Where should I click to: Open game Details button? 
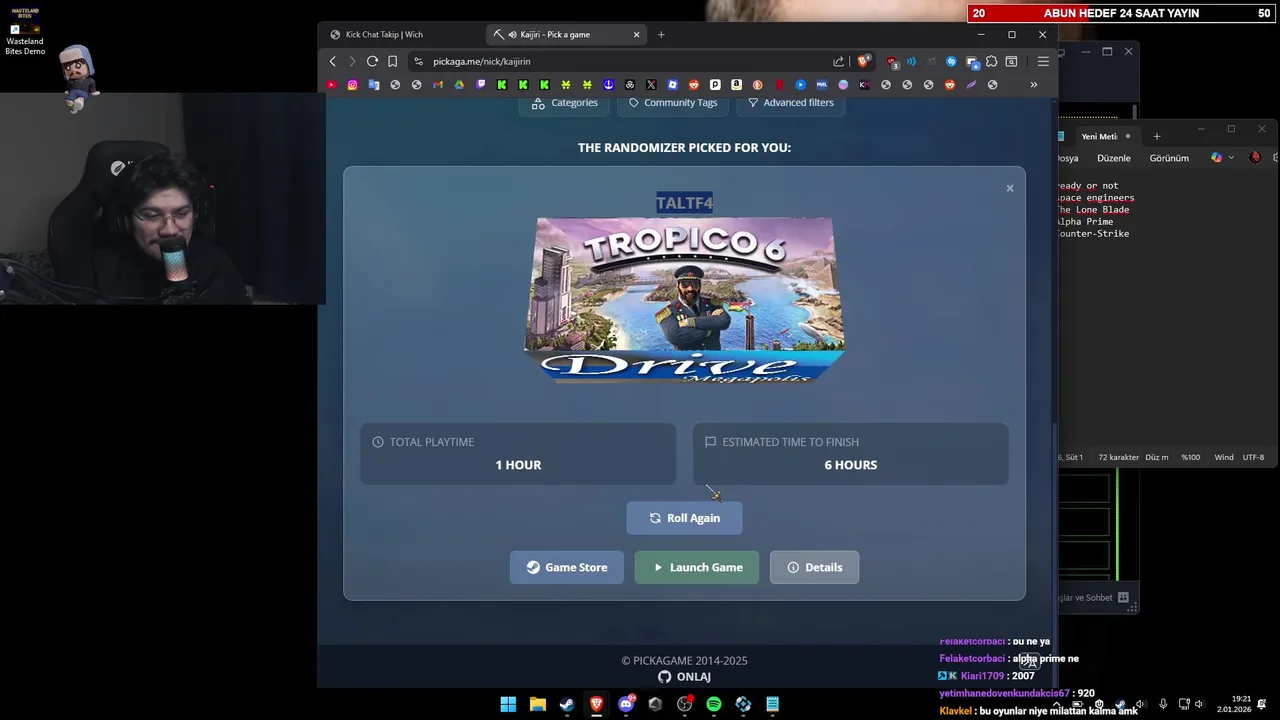pyautogui.click(x=814, y=567)
